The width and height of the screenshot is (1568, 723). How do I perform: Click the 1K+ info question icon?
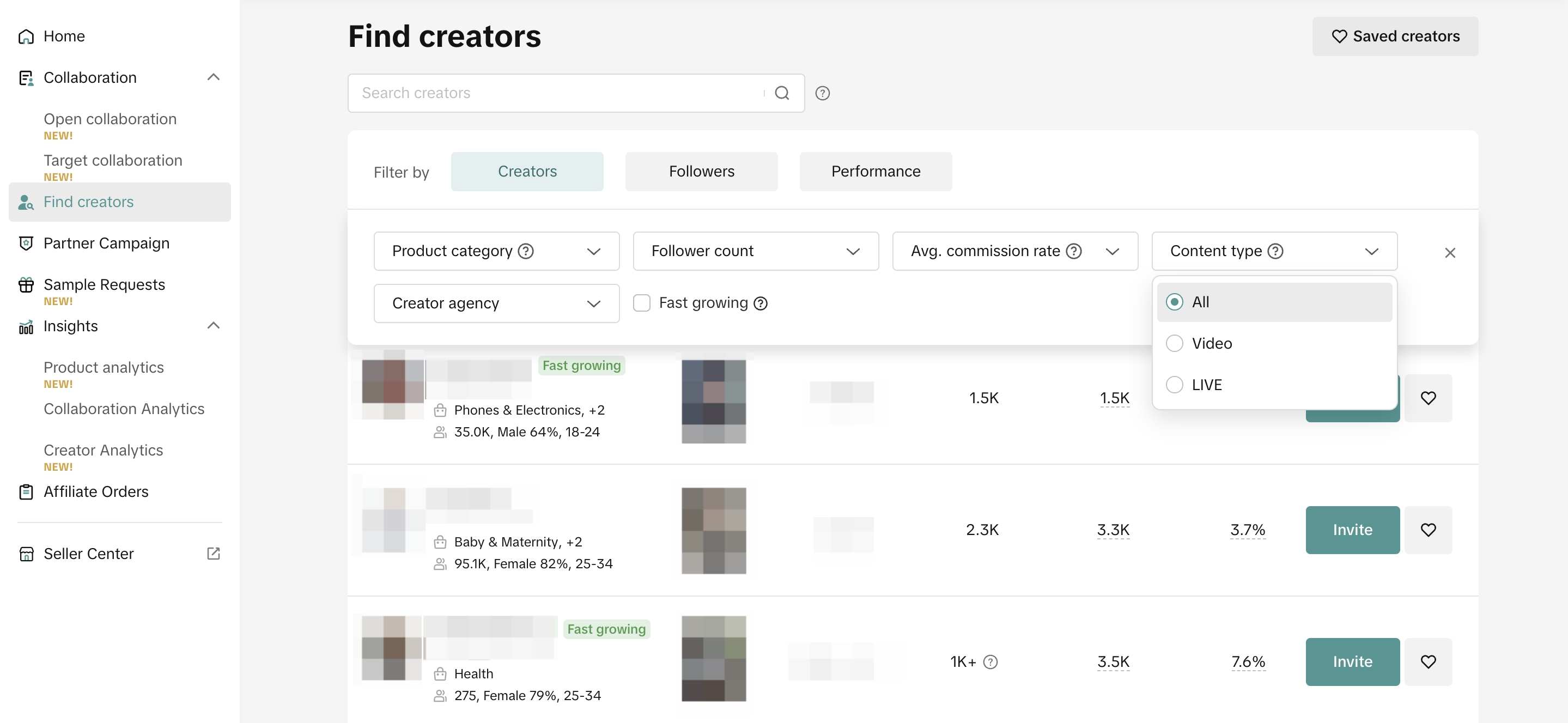tap(990, 661)
